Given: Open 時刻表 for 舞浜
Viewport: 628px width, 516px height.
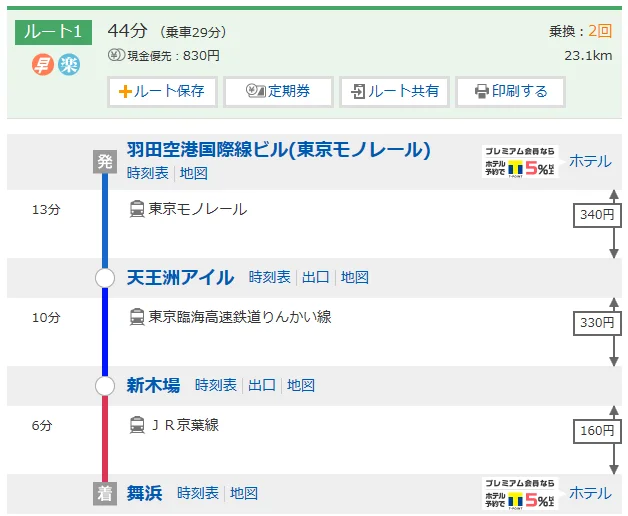Looking at the screenshot, I should pyautogui.click(x=198, y=493).
